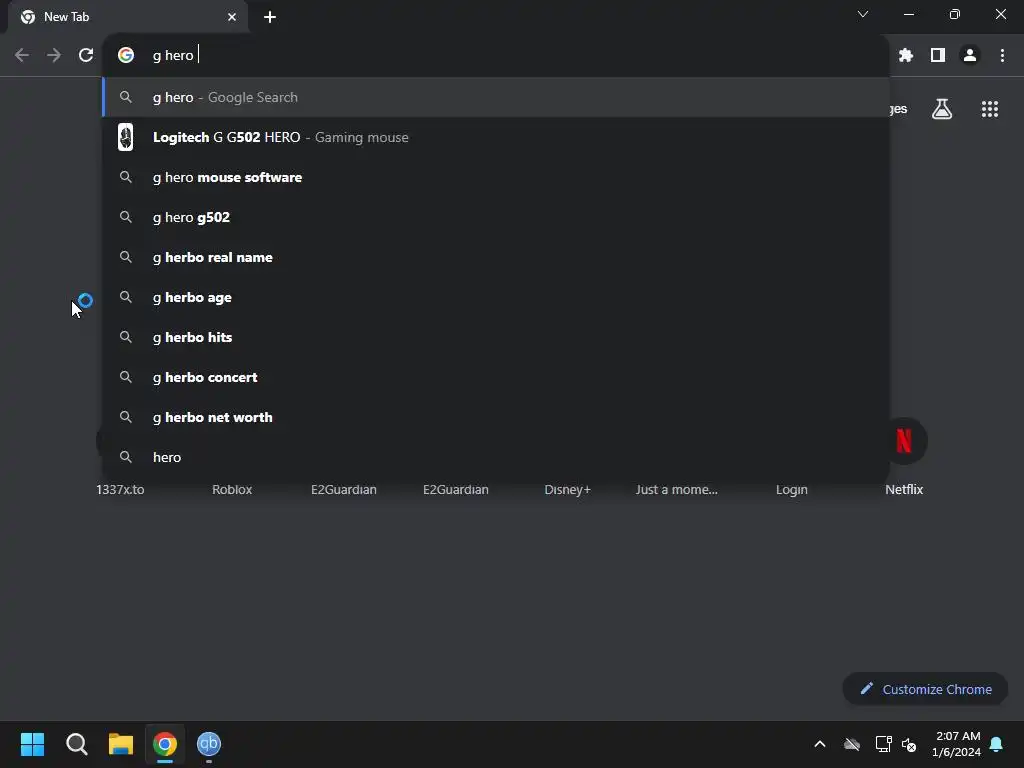Screen dimensions: 1024x768
Task: Select suggestion 'g hero - Google Search'
Action: tap(496, 97)
